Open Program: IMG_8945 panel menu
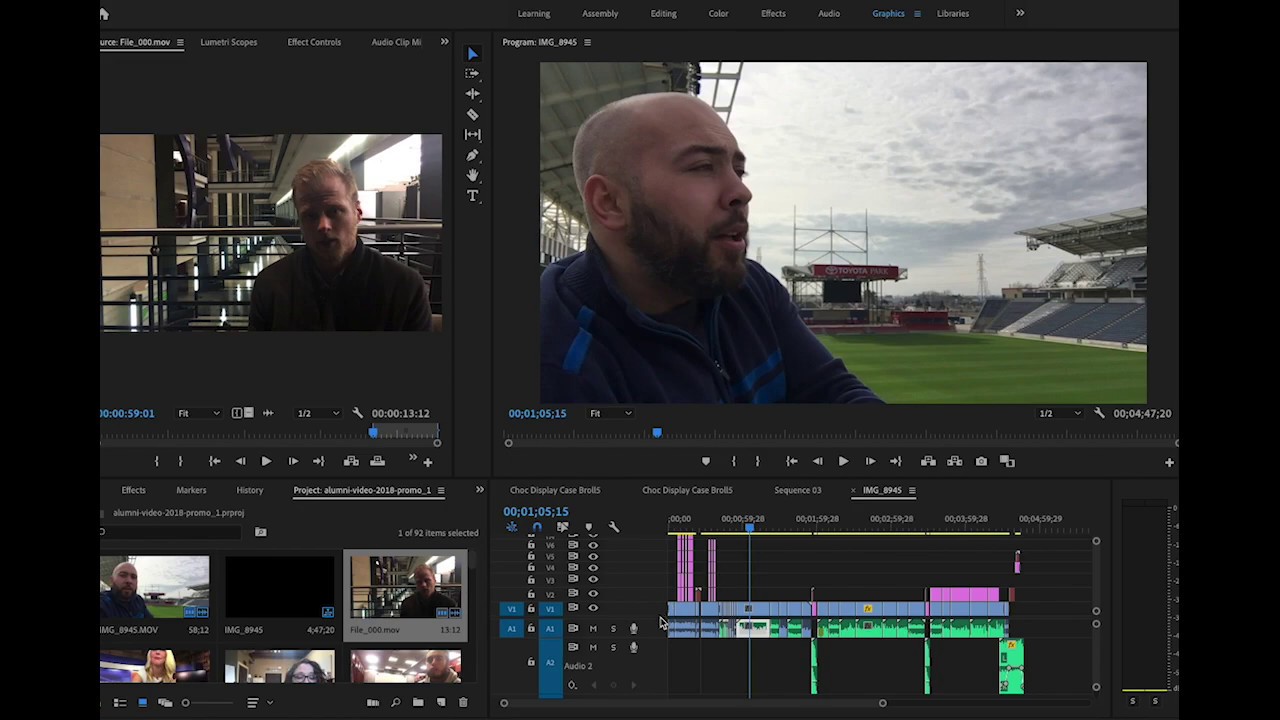This screenshot has height=720, width=1280. tap(587, 42)
